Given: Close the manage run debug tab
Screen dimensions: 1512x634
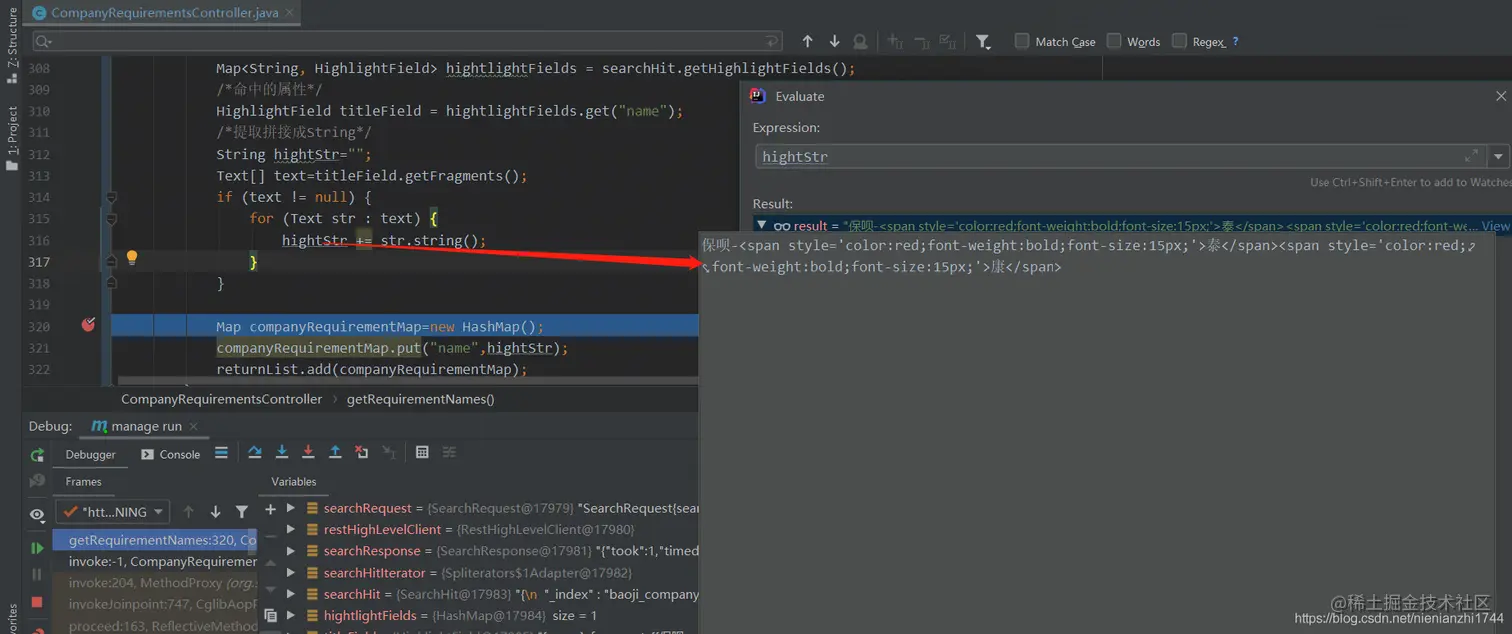Looking at the screenshot, I should pyautogui.click(x=194, y=427).
